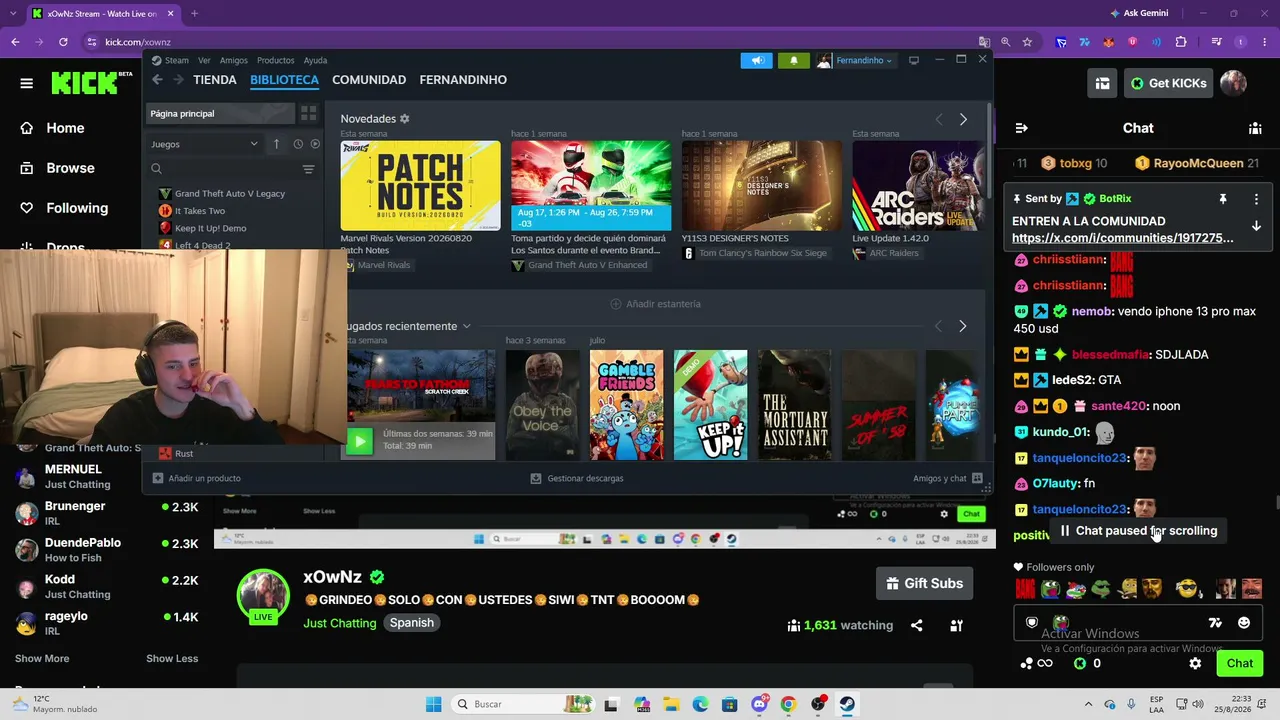Open the Ver menu in Steam
The height and width of the screenshot is (720, 1280).
pyautogui.click(x=204, y=60)
